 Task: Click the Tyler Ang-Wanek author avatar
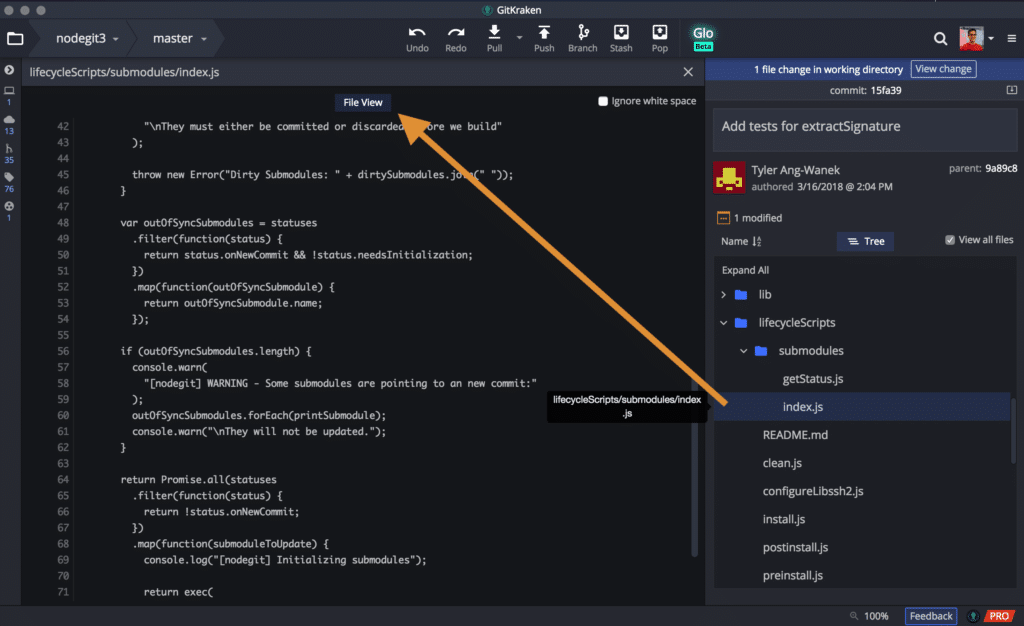pyautogui.click(x=729, y=178)
